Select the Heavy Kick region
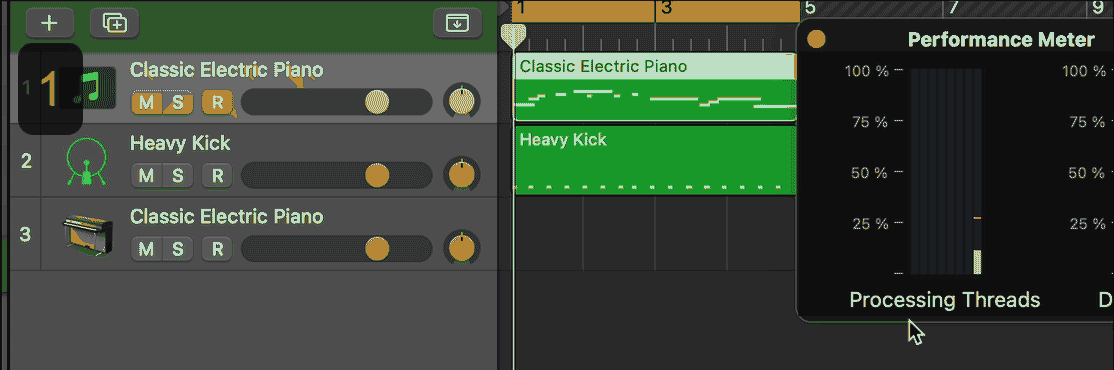 654,160
